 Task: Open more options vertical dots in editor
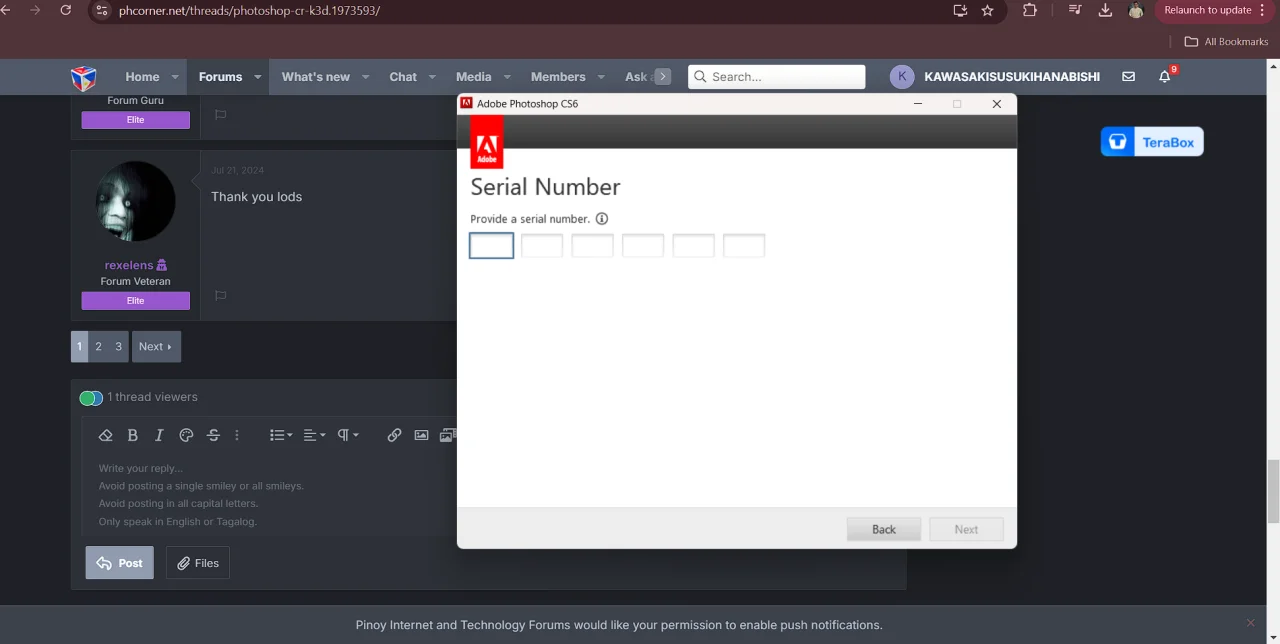[237, 435]
